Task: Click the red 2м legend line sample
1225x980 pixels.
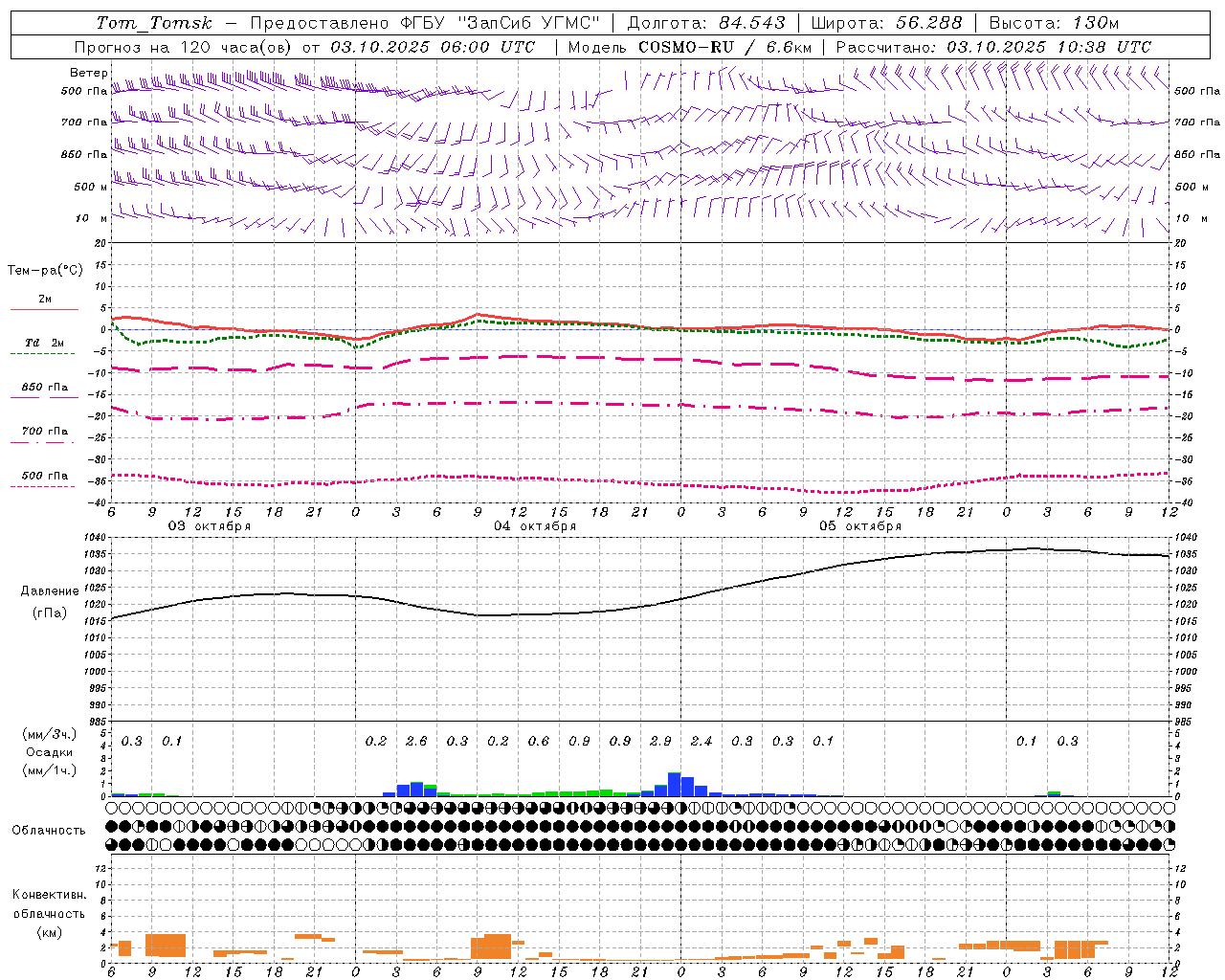Action: point(44,309)
